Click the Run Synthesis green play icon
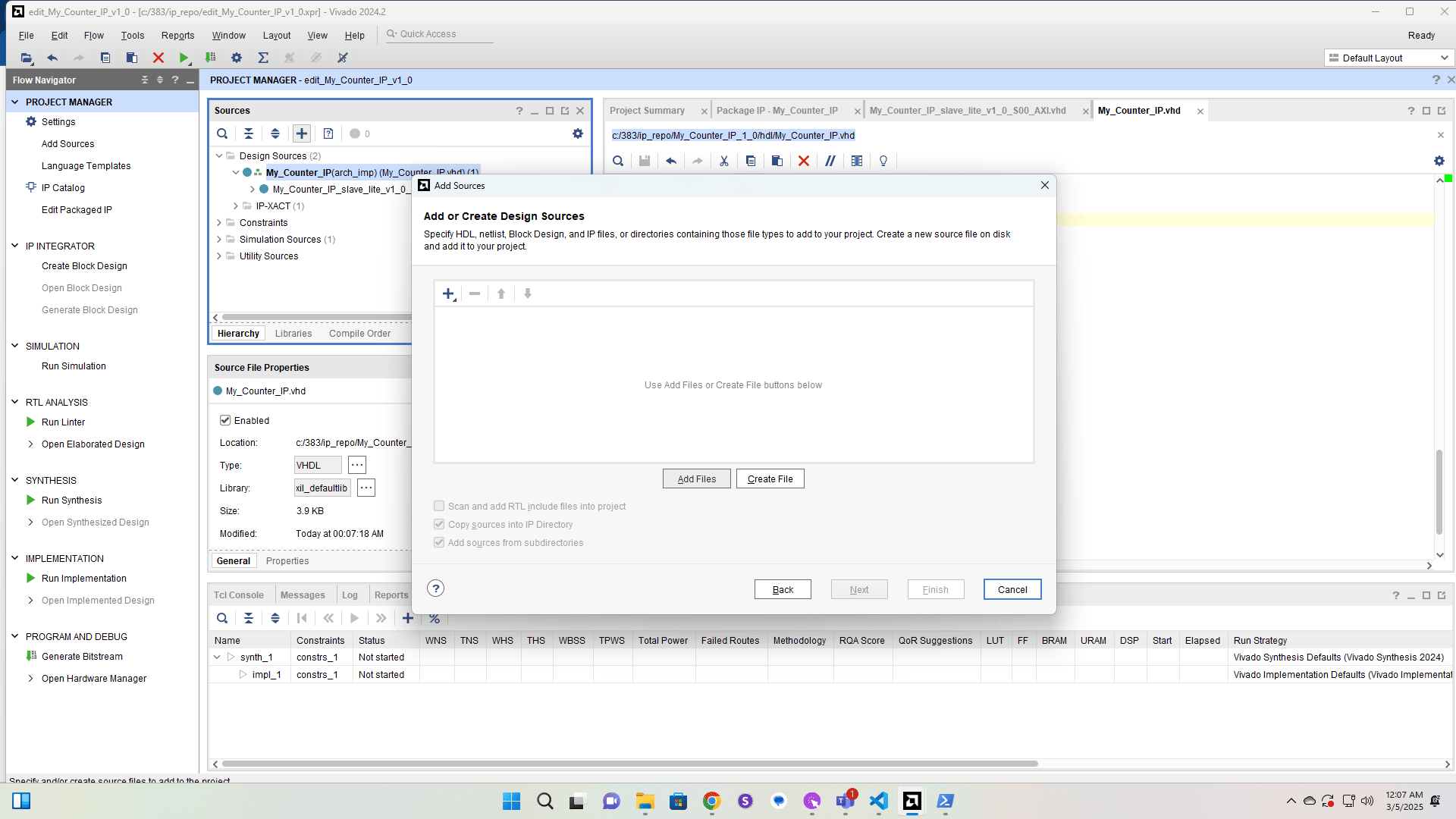This screenshot has width=1456, height=819. (x=31, y=500)
